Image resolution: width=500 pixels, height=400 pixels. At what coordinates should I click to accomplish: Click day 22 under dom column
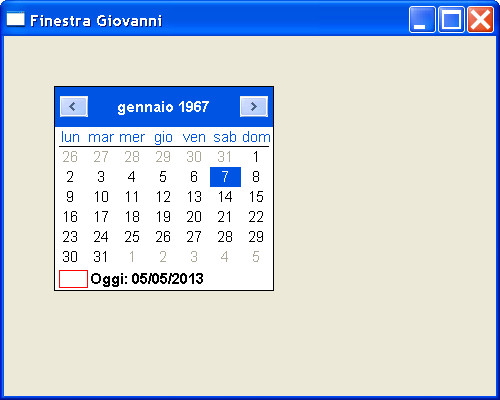pyautogui.click(x=256, y=217)
